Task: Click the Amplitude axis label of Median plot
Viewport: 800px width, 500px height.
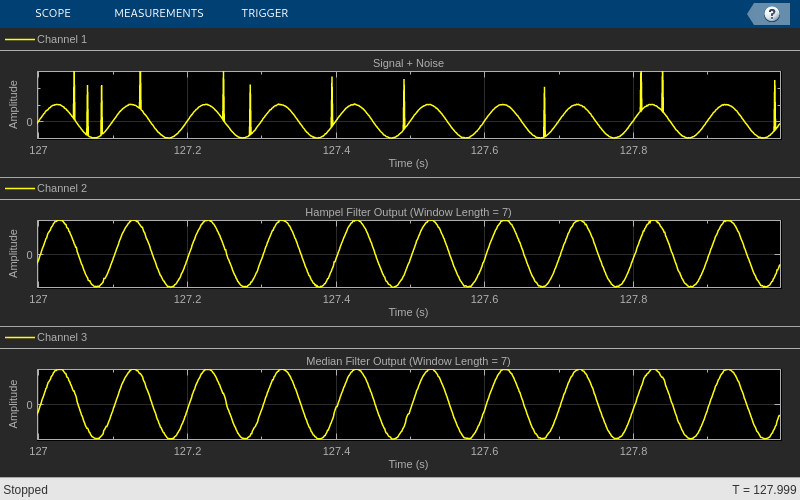Action: [x=13, y=404]
